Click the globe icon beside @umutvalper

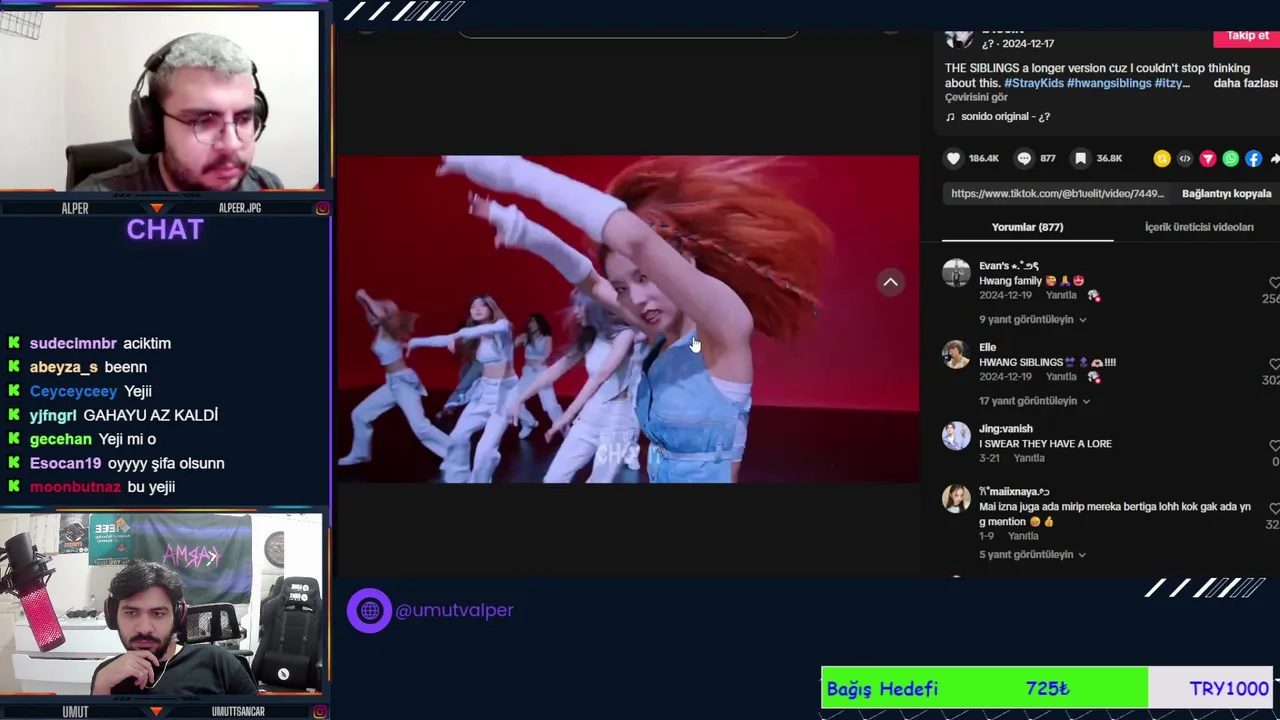pyautogui.click(x=369, y=610)
